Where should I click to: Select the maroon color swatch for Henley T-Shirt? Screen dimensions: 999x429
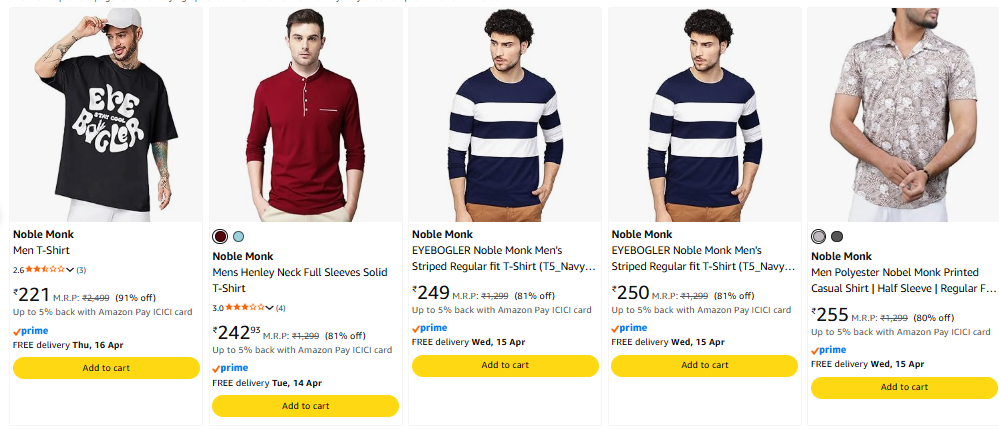click(220, 236)
